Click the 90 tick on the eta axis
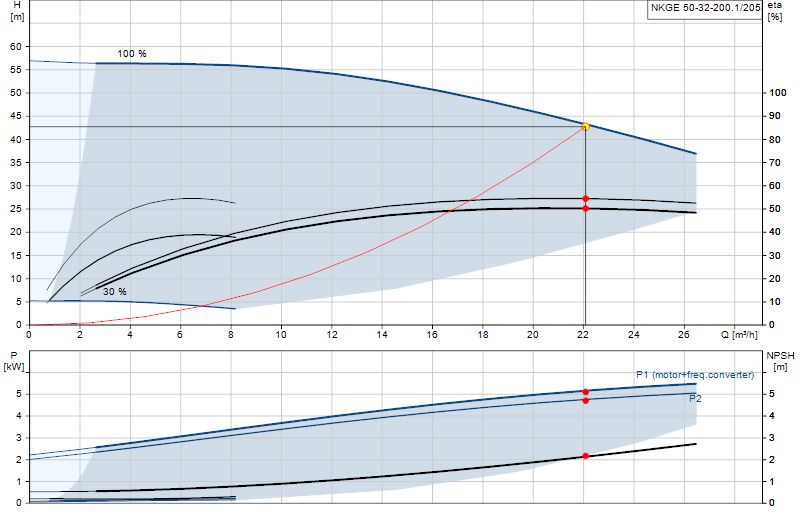The width and height of the screenshot is (800, 520). tap(775, 116)
